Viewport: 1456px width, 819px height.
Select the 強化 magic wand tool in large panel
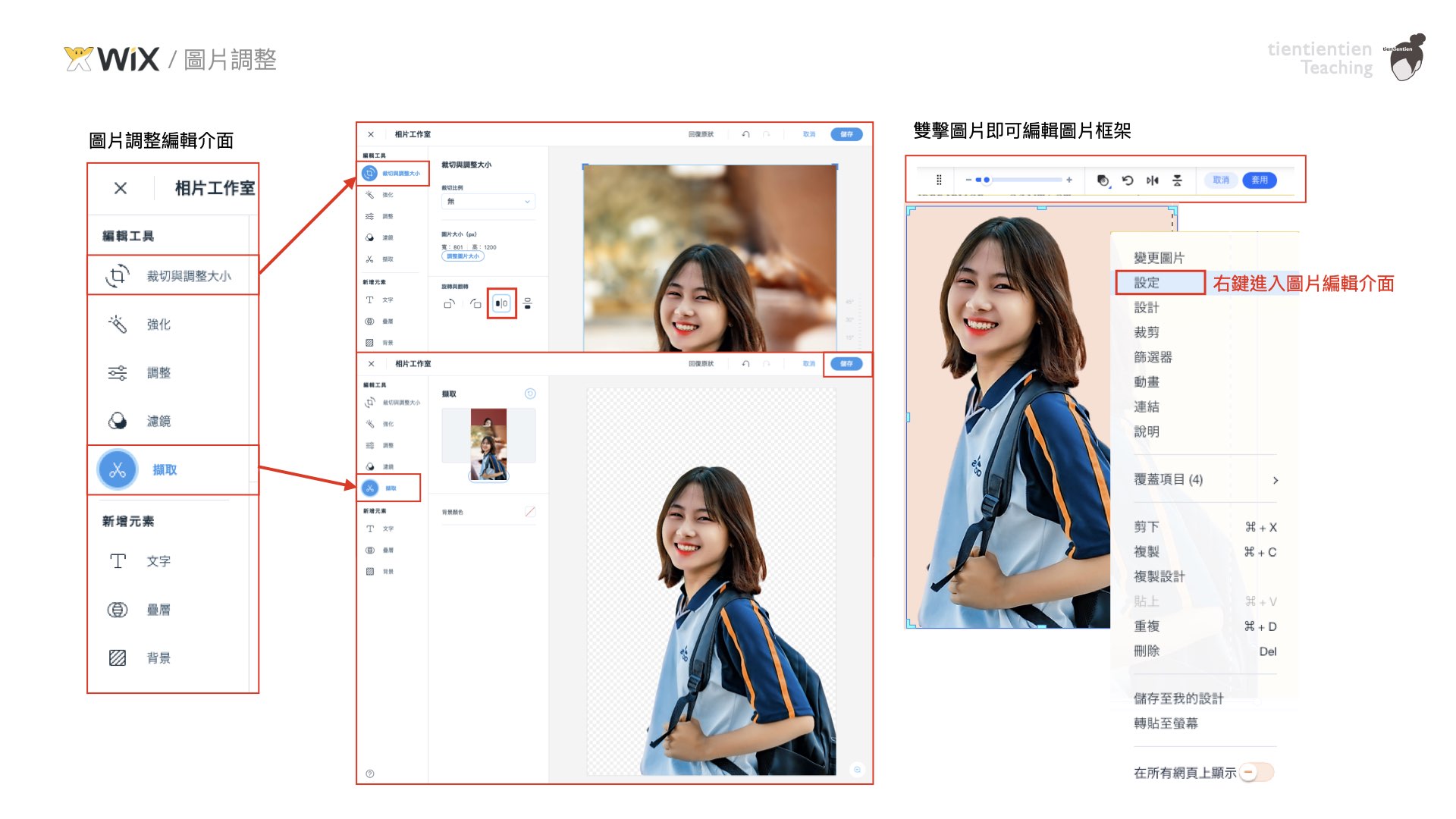click(x=118, y=325)
